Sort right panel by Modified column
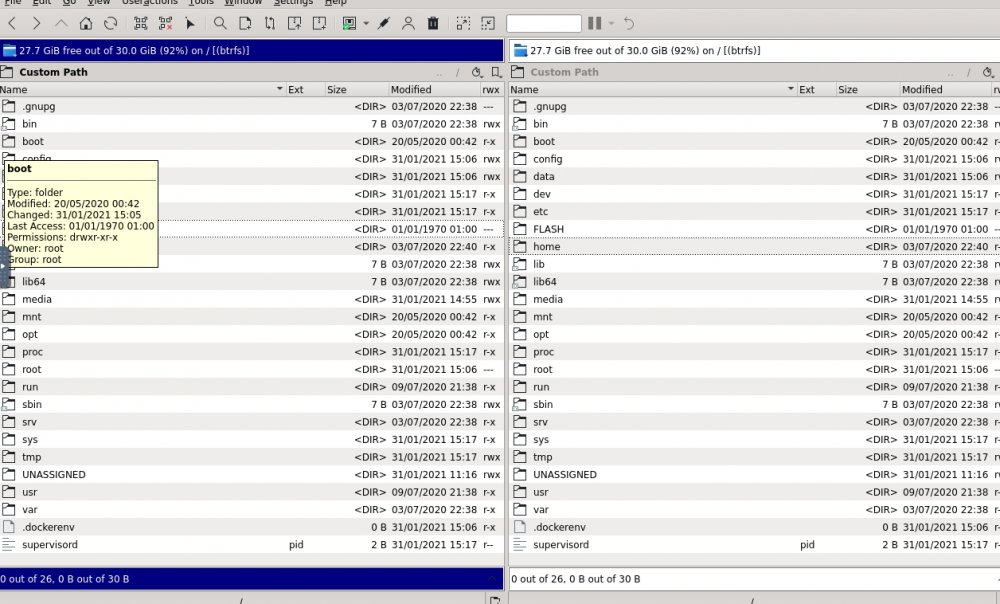 coord(945,90)
